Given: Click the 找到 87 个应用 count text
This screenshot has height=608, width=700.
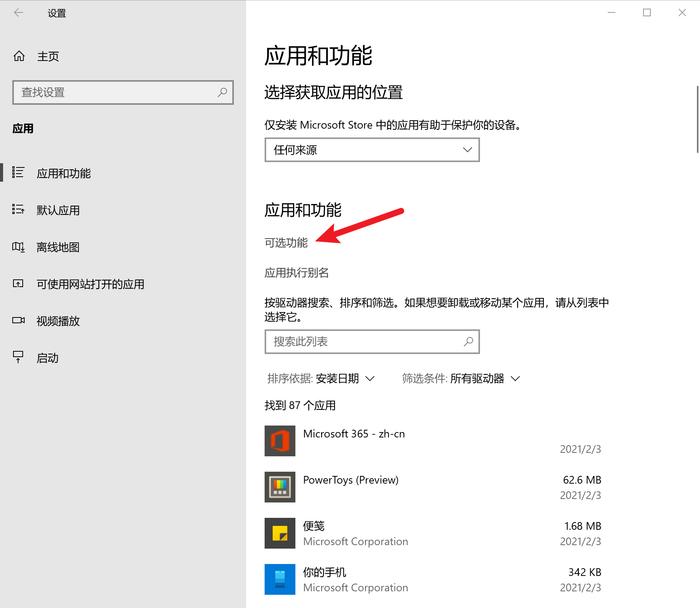Looking at the screenshot, I should click(x=300, y=405).
